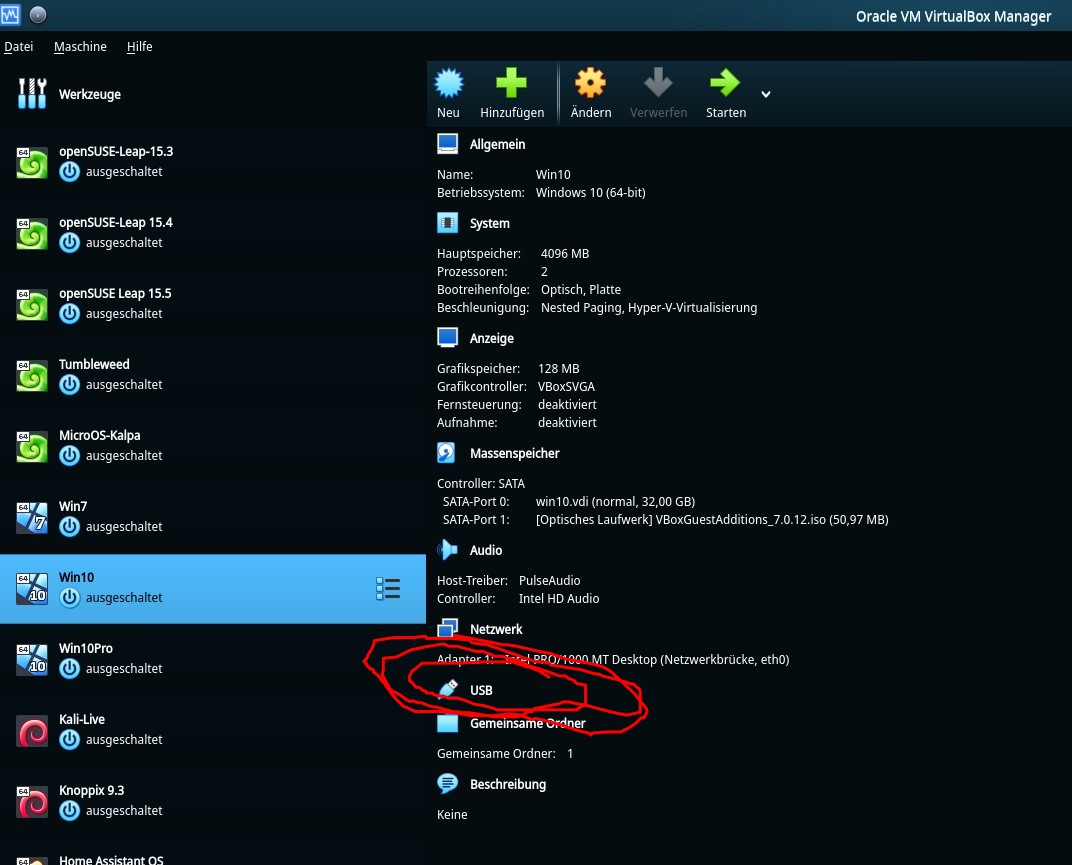Click the Tumbleweed VM icon
This screenshot has height=865, width=1072.
coord(32,375)
